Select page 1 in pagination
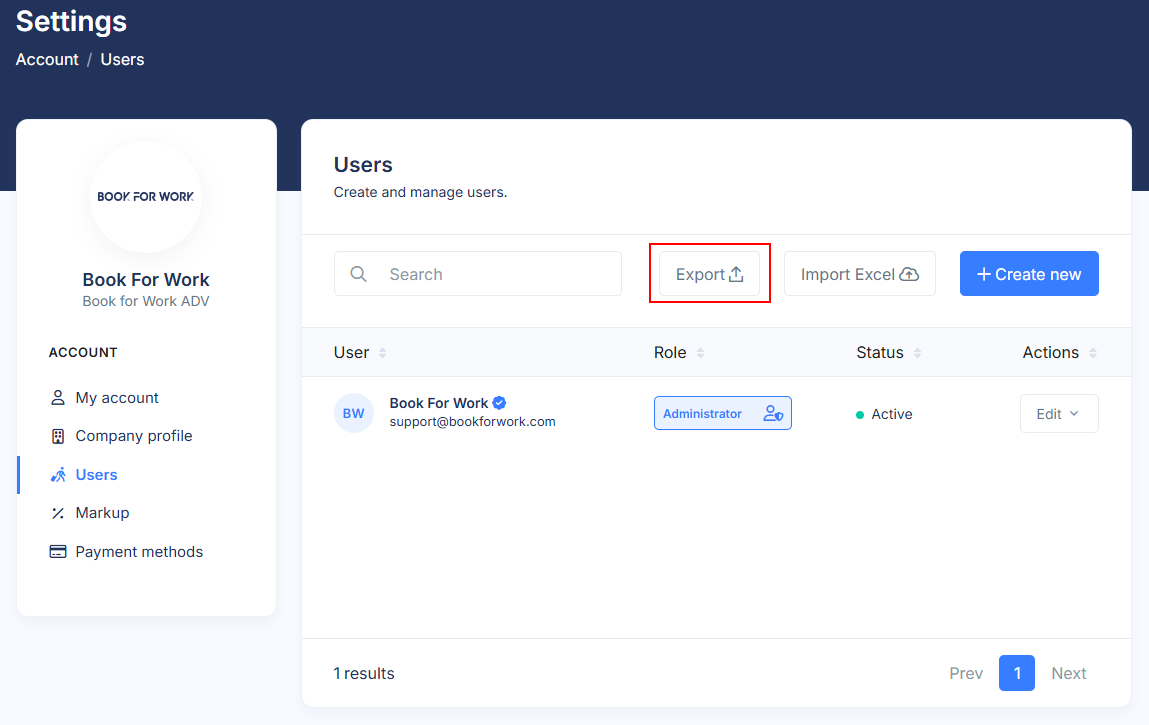The image size is (1149, 725). [x=1016, y=673]
